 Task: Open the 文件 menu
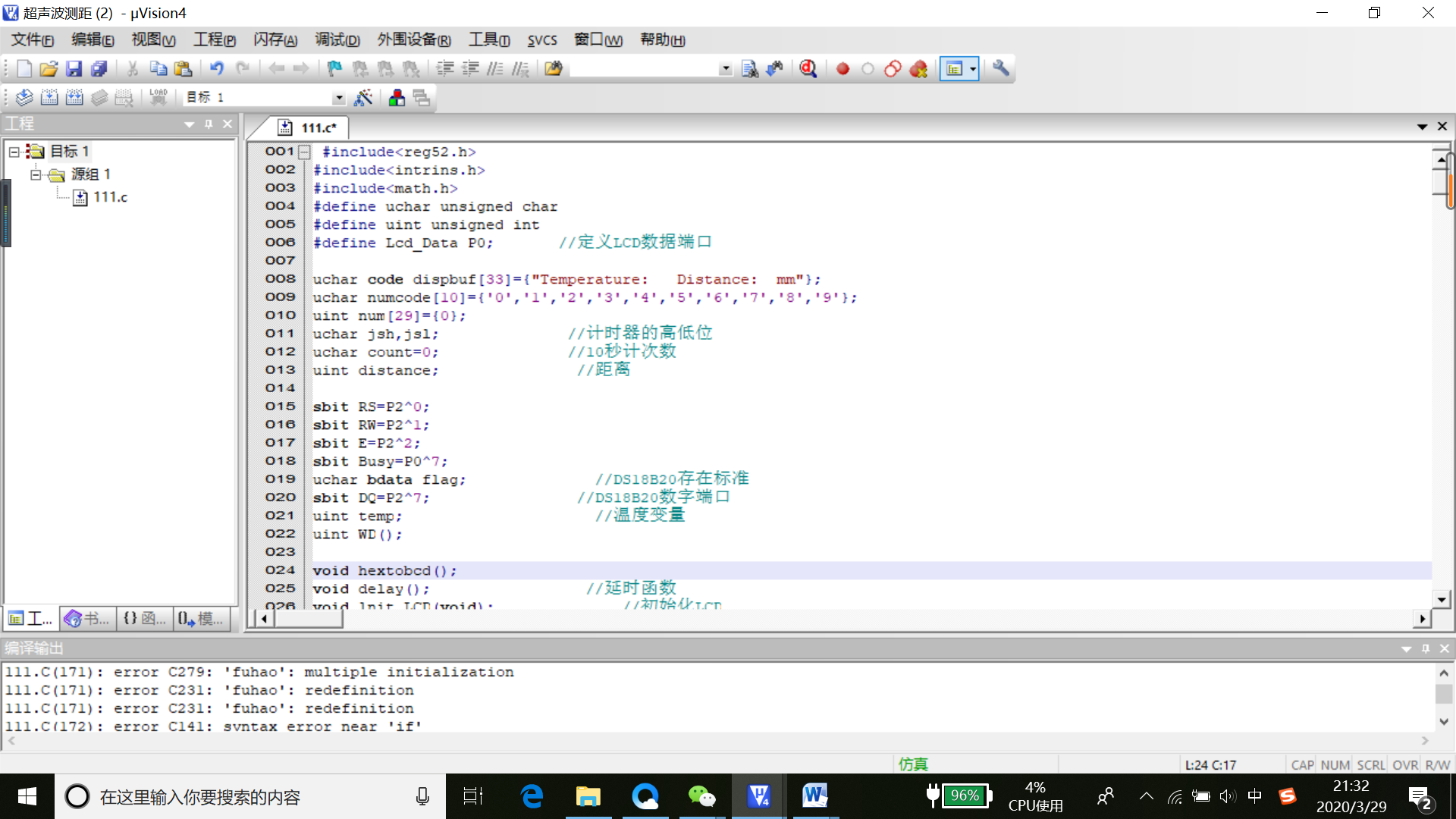(33, 39)
